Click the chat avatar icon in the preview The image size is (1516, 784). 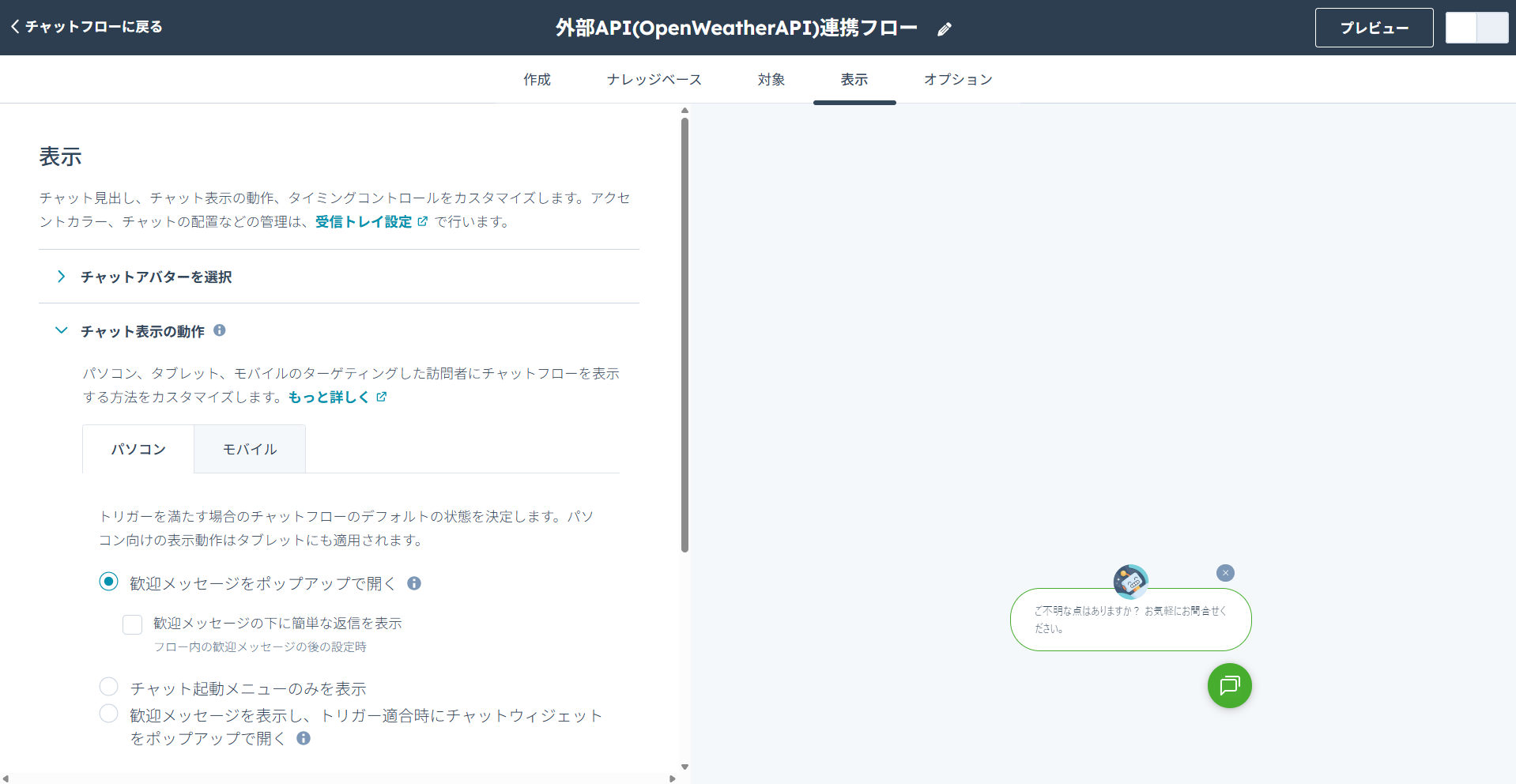[x=1130, y=582]
